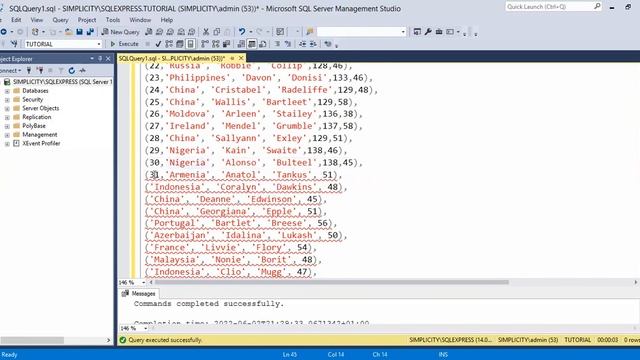Click the Open File folder icon
The width and height of the screenshot is (640, 360).
69,31
